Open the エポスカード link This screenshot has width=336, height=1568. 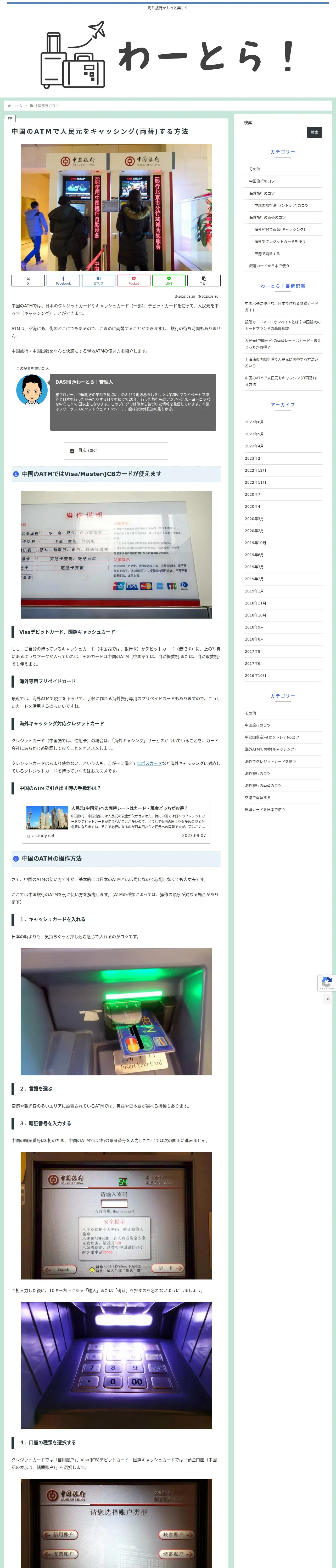[x=149, y=763]
